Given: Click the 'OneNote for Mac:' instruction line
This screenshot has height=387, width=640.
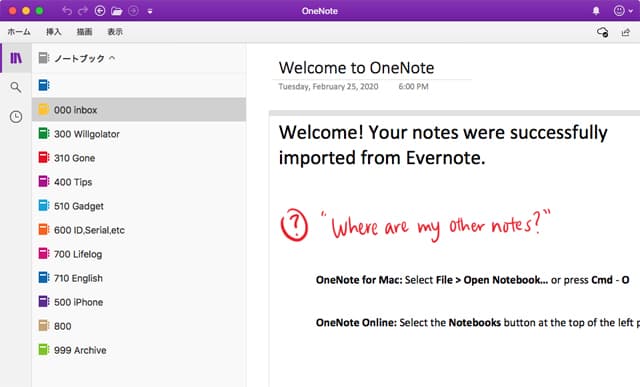Looking at the screenshot, I should 472,280.
